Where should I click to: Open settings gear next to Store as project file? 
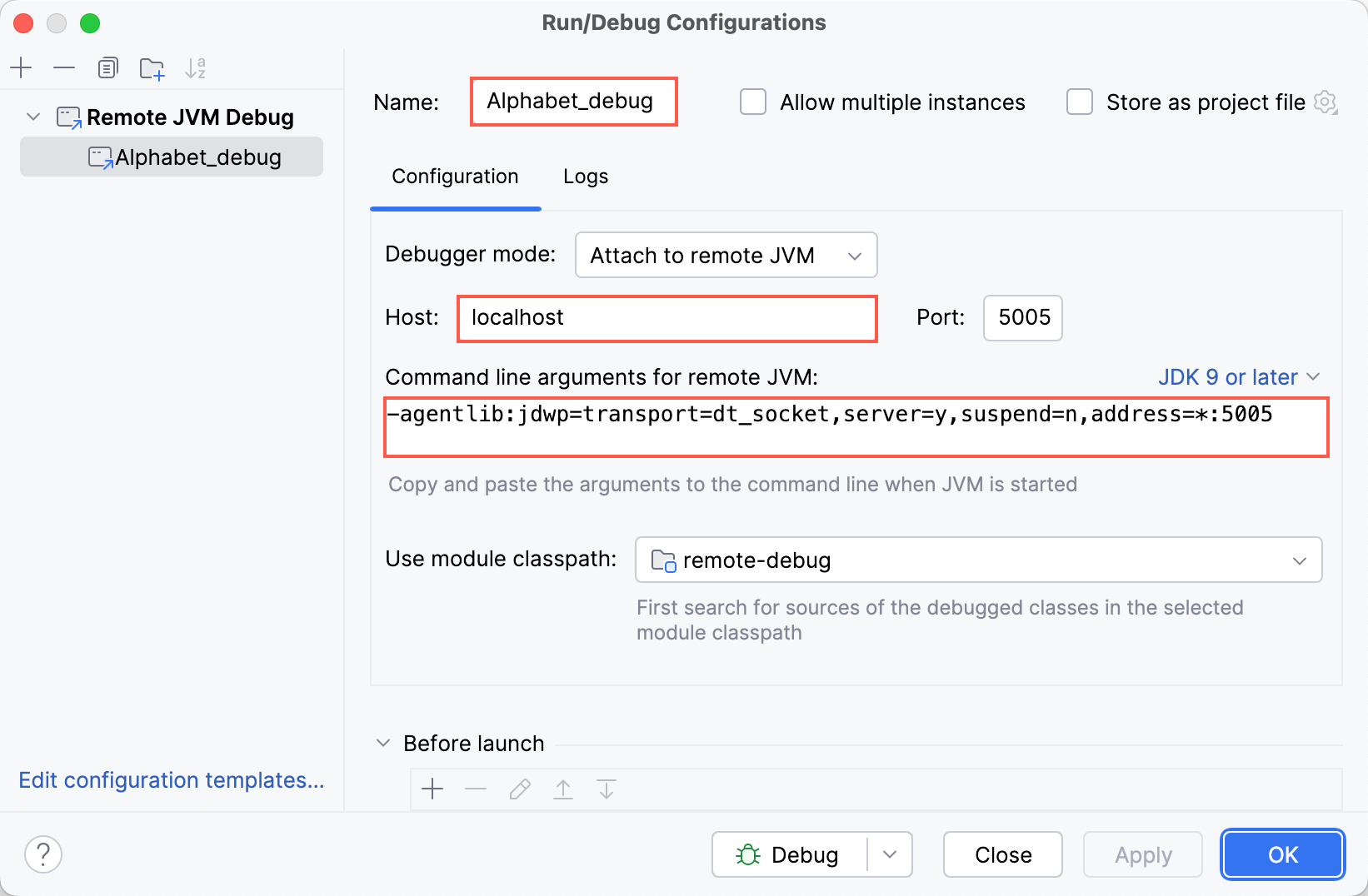click(1326, 102)
